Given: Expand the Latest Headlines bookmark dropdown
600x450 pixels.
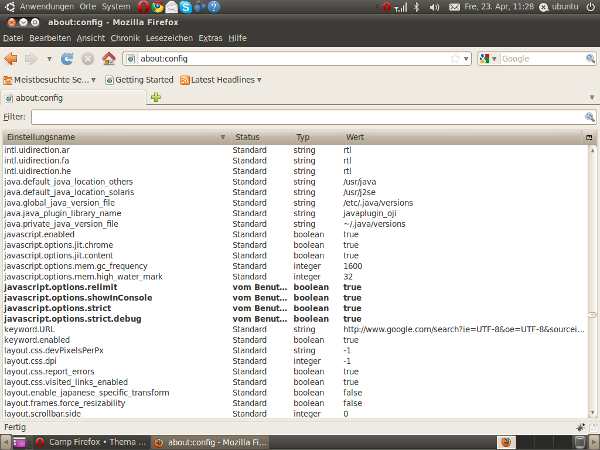Looking at the screenshot, I should coord(260,80).
